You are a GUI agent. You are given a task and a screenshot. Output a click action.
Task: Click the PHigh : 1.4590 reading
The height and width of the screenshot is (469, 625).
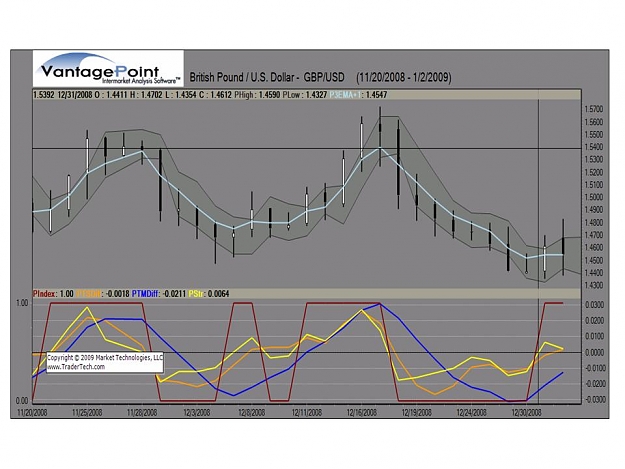pyautogui.click(x=257, y=95)
